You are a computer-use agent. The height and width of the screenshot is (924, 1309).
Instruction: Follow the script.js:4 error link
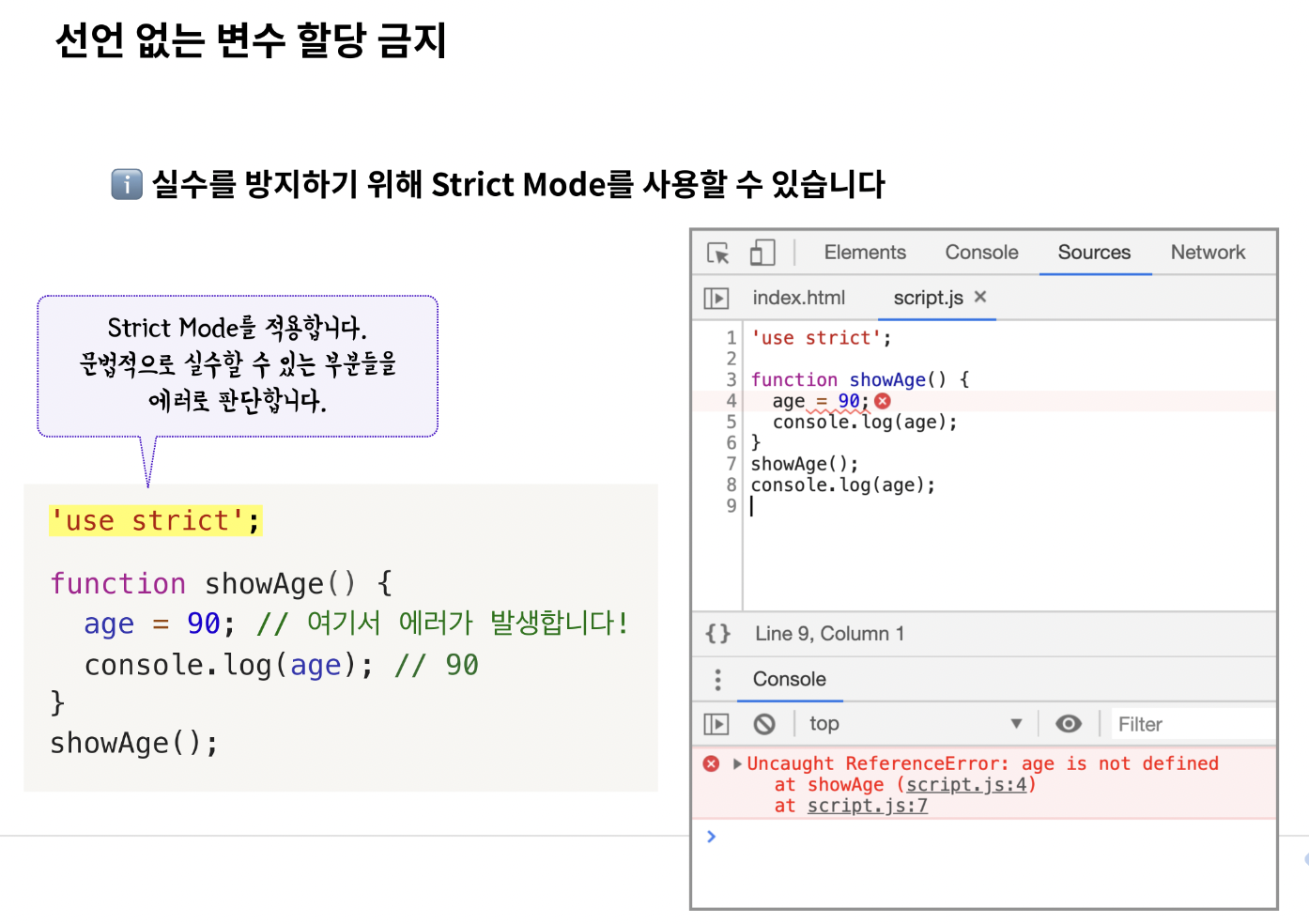[963, 784]
